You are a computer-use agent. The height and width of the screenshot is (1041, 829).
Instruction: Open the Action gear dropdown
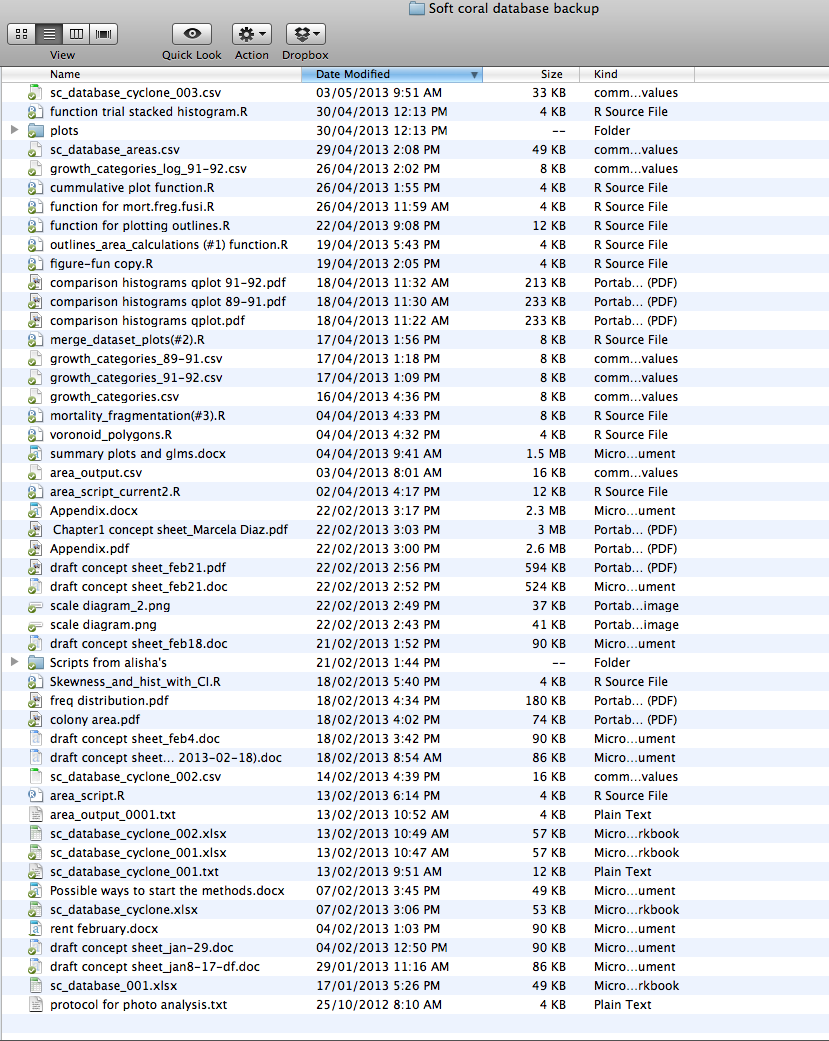pos(252,34)
